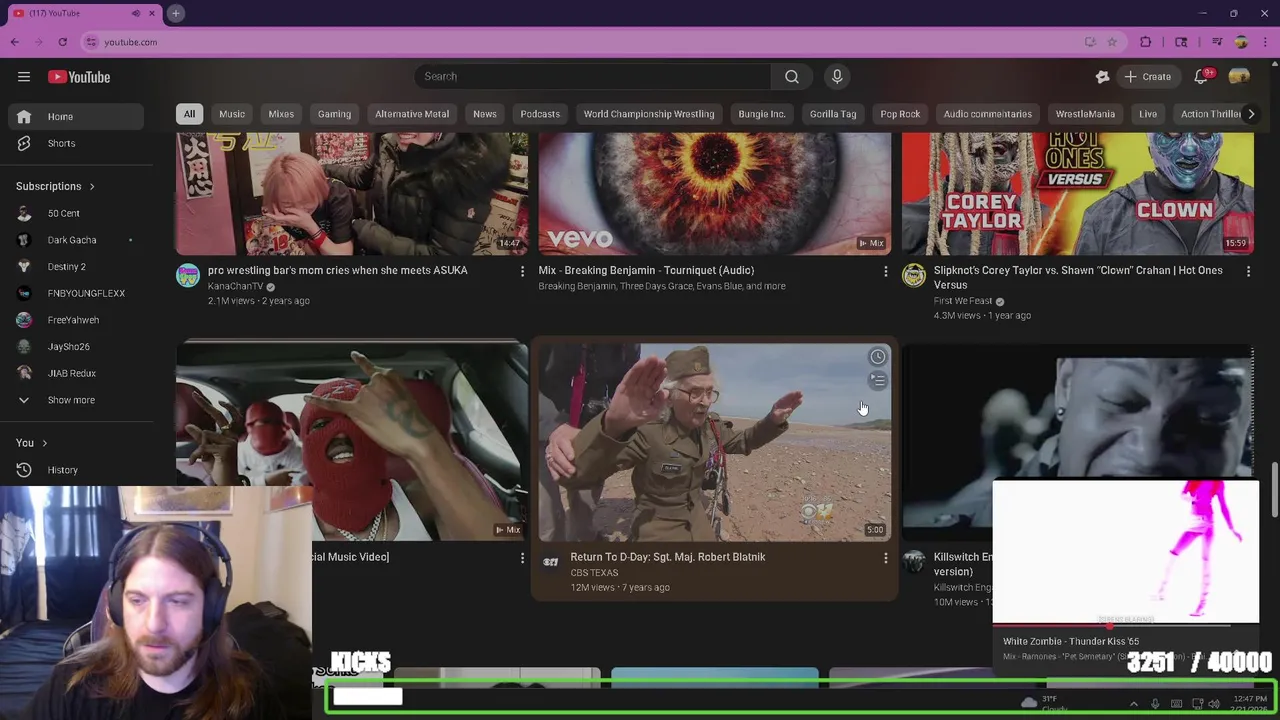Add Return To D-Day to Watch later
The image size is (1280, 720).
tap(877, 357)
